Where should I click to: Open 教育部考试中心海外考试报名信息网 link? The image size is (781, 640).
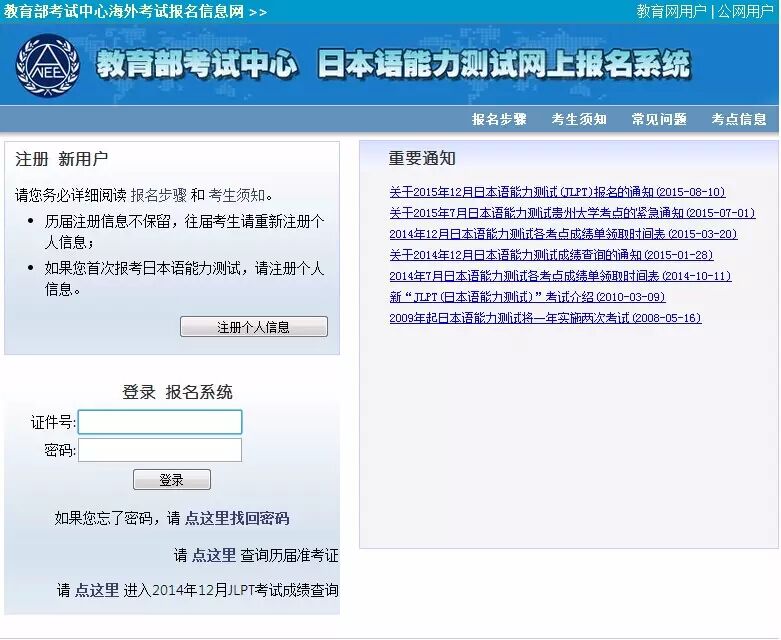click(135, 11)
